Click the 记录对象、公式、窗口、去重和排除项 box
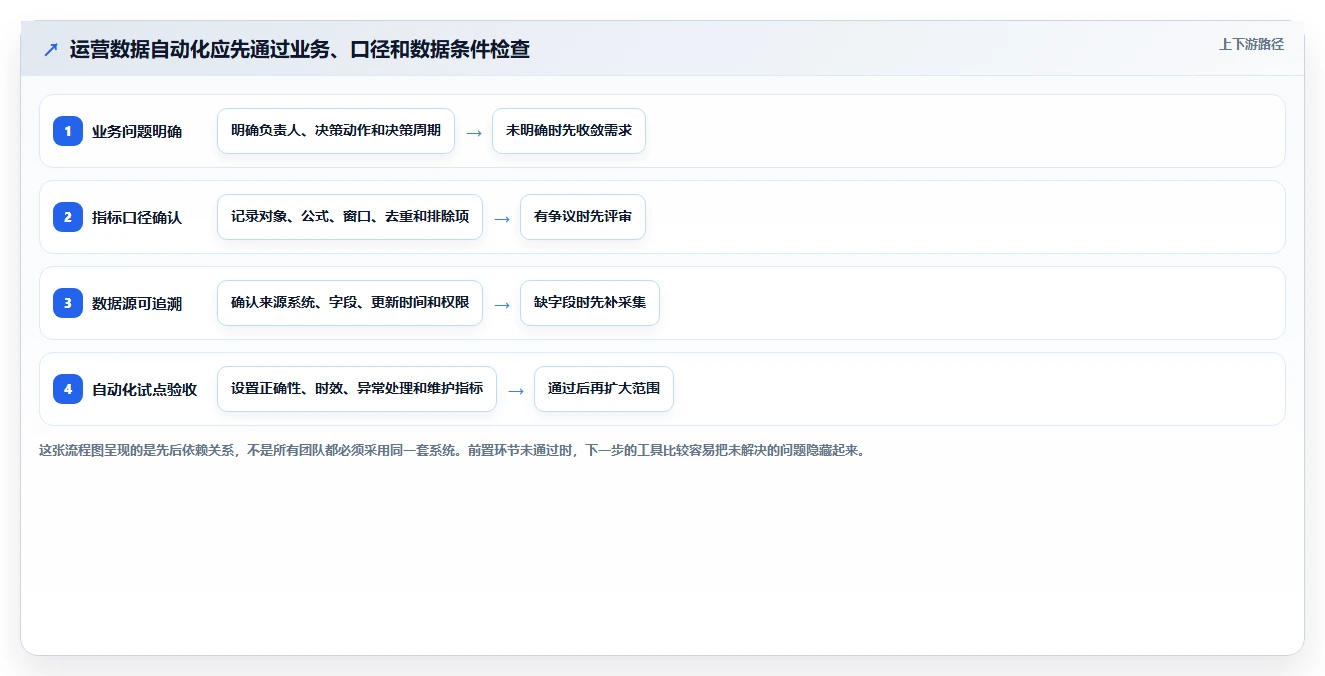Screen dimensions: 1325x676 pyautogui.click(x=350, y=217)
